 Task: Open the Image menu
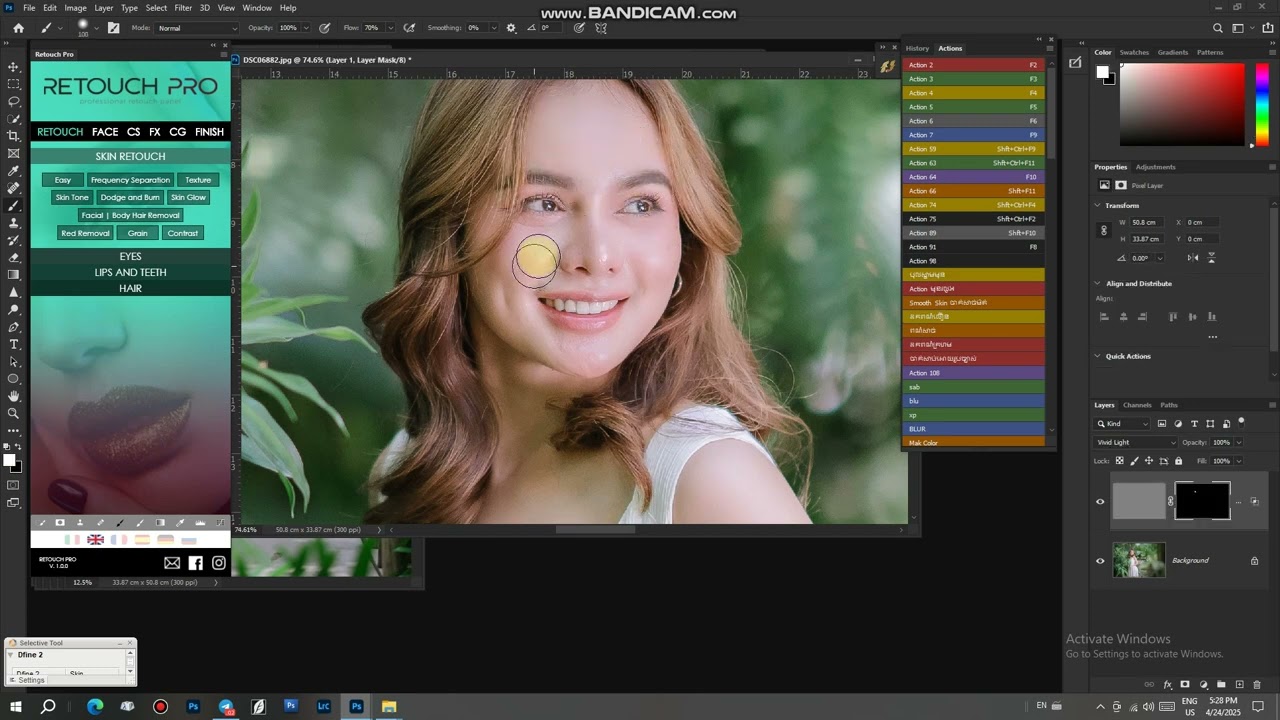pyautogui.click(x=76, y=8)
